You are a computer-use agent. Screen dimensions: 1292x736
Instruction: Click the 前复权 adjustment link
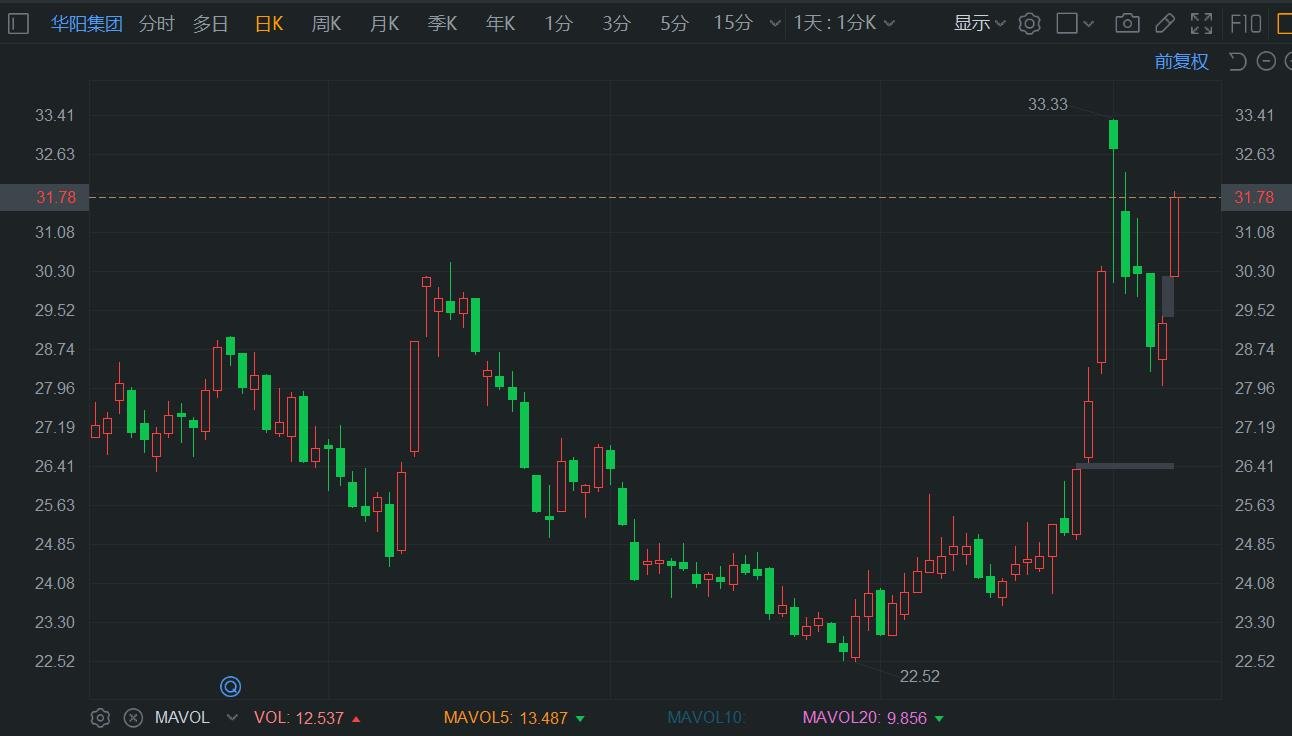pyautogui.click(x=1181, y=62)
